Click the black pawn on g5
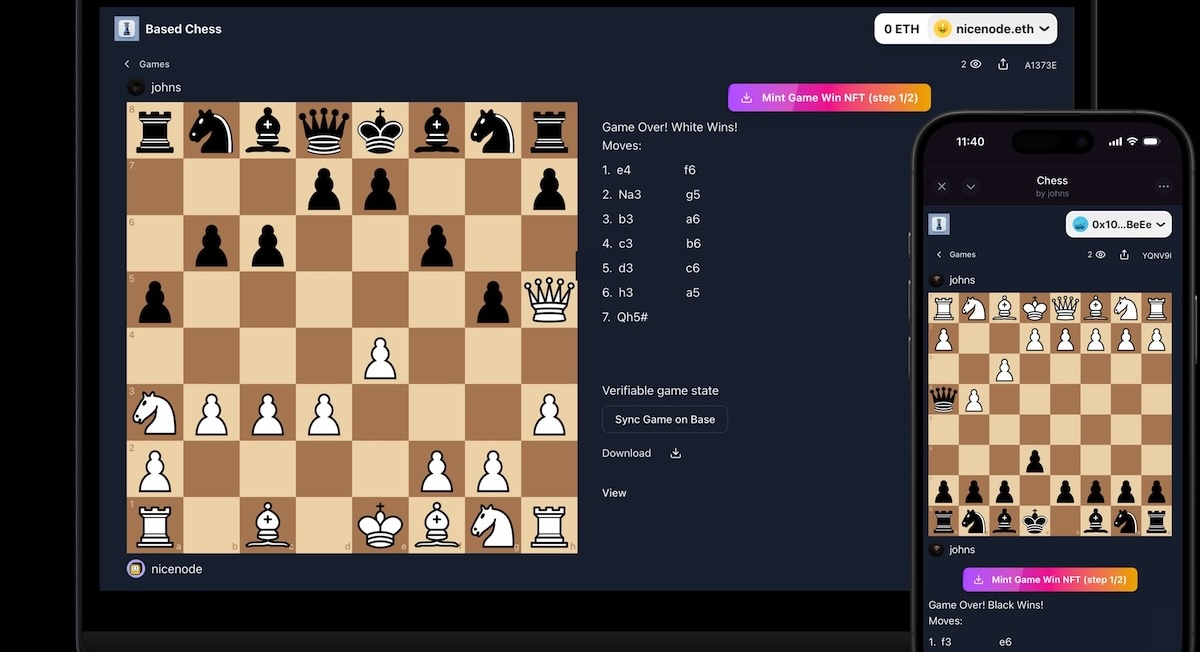This screenshot has width=1200, height=652. [493, 301]
